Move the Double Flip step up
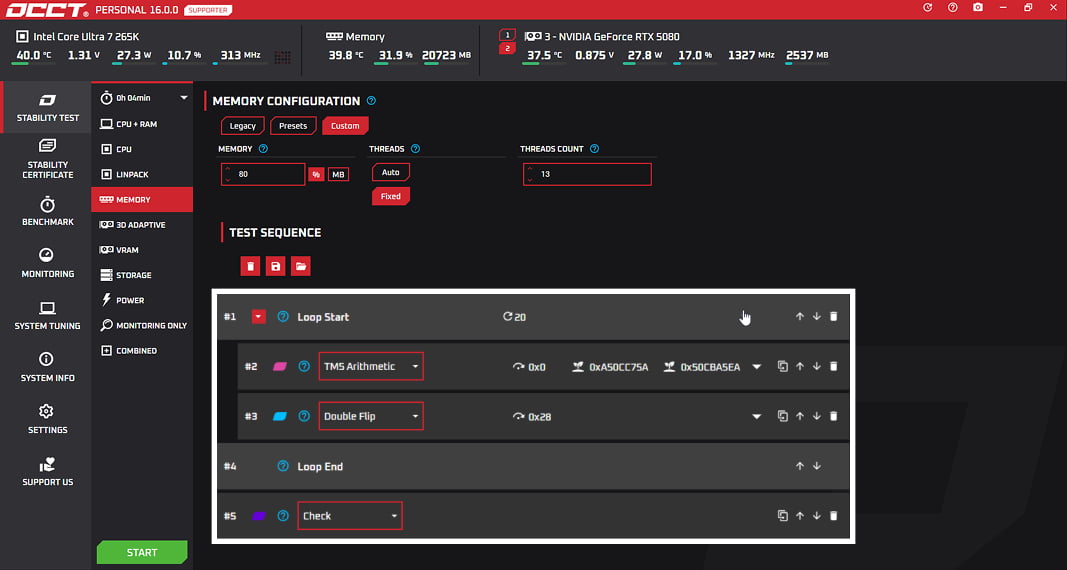 point(800,416)
